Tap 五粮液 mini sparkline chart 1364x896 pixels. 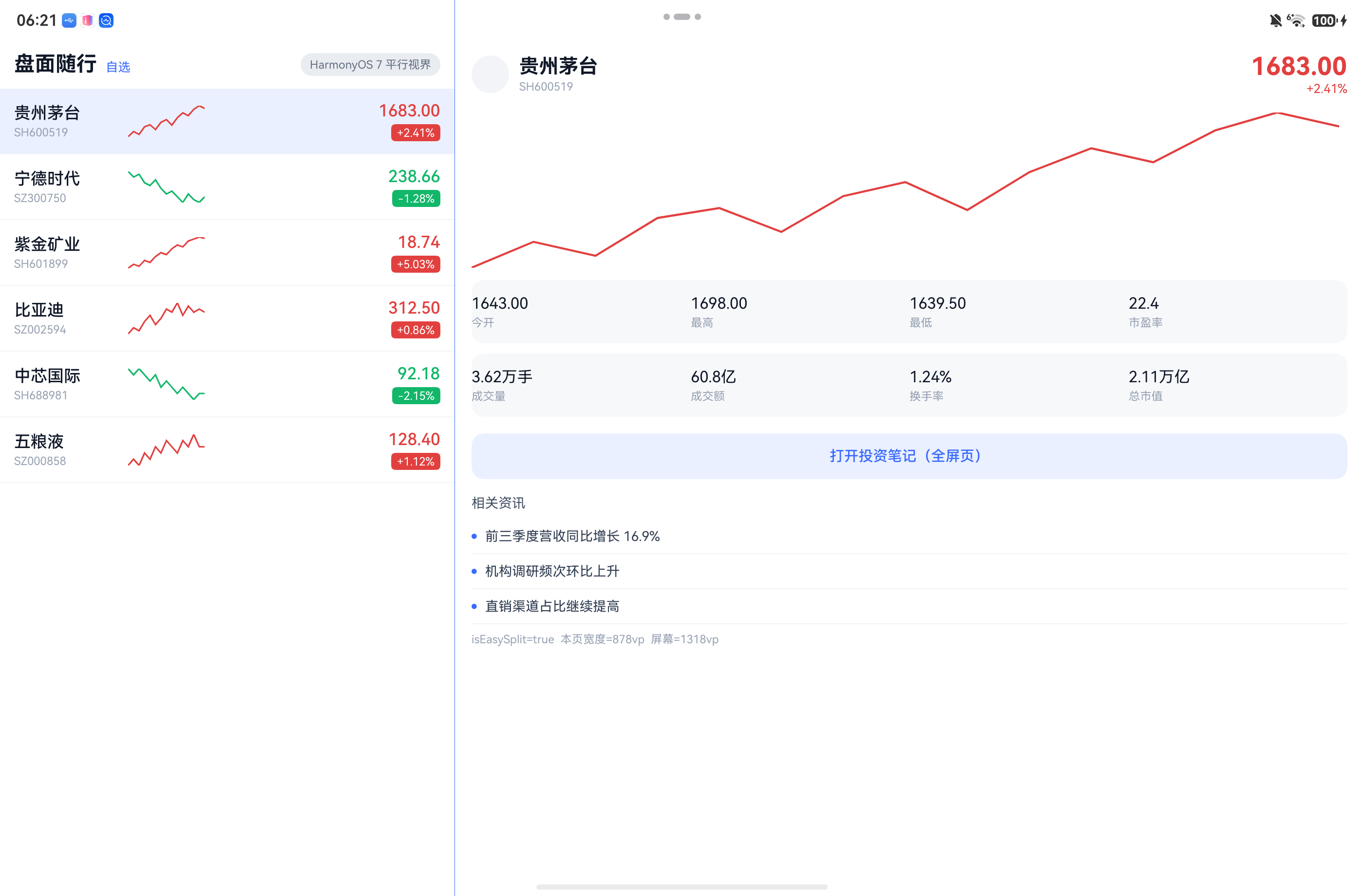166,450
